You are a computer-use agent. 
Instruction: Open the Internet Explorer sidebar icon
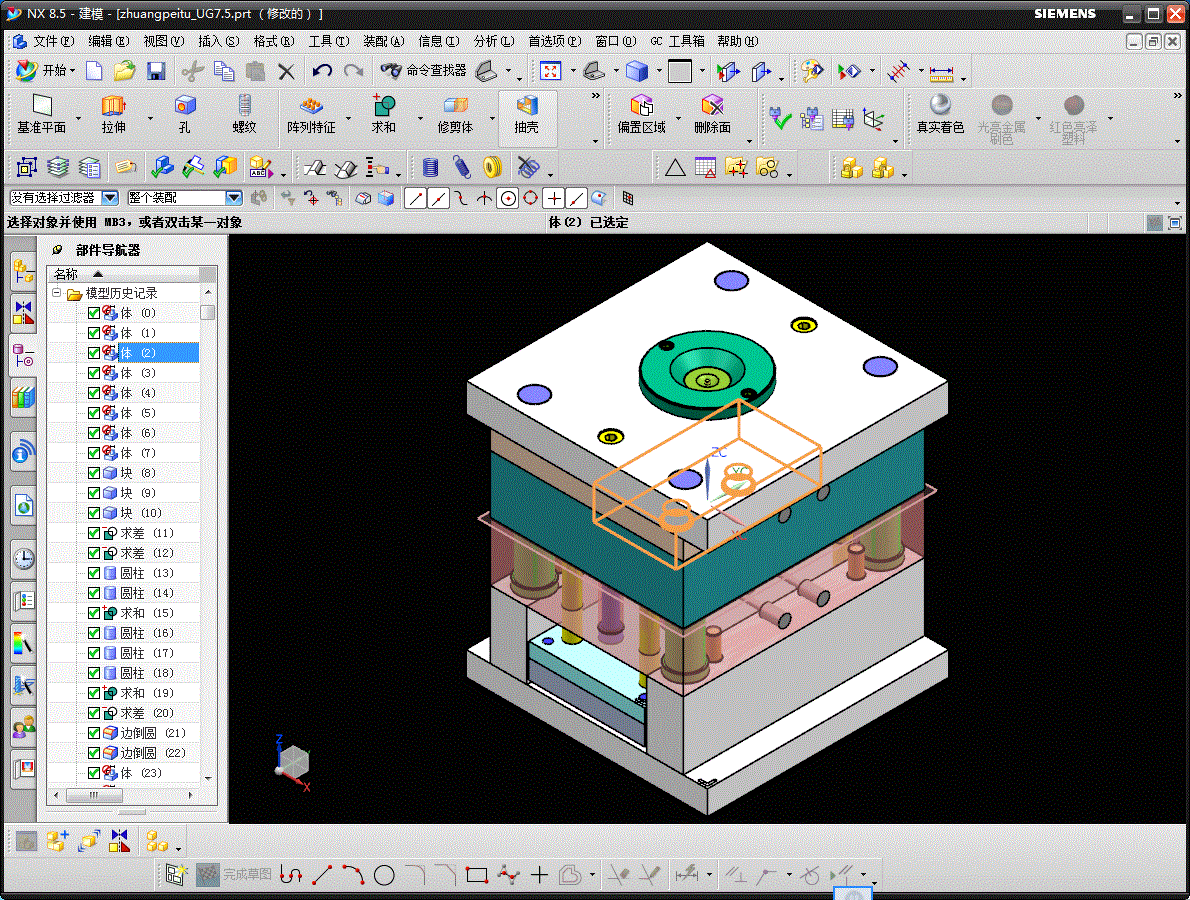[x=24, y=505]
